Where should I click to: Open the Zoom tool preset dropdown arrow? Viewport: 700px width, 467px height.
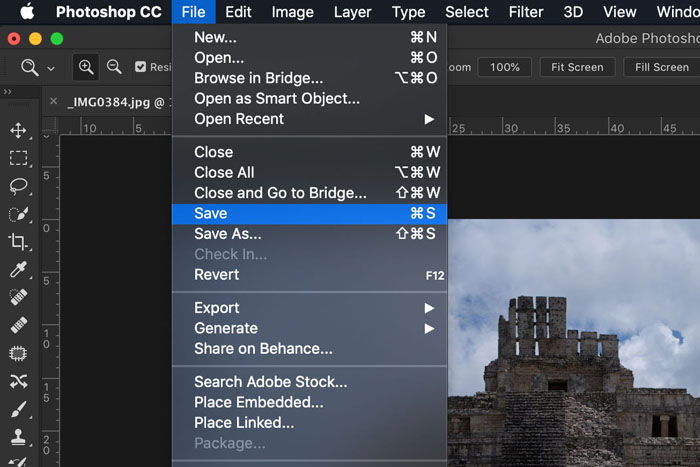[x=51, y=69]
